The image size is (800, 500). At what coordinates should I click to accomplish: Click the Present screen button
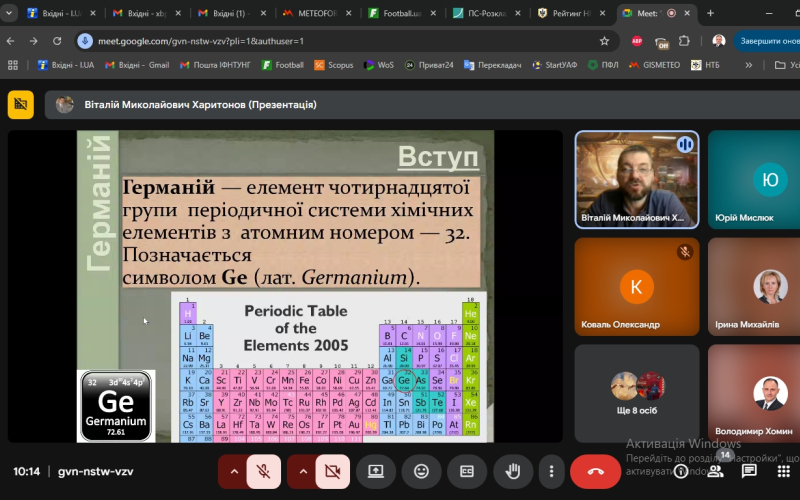point(376,471)
